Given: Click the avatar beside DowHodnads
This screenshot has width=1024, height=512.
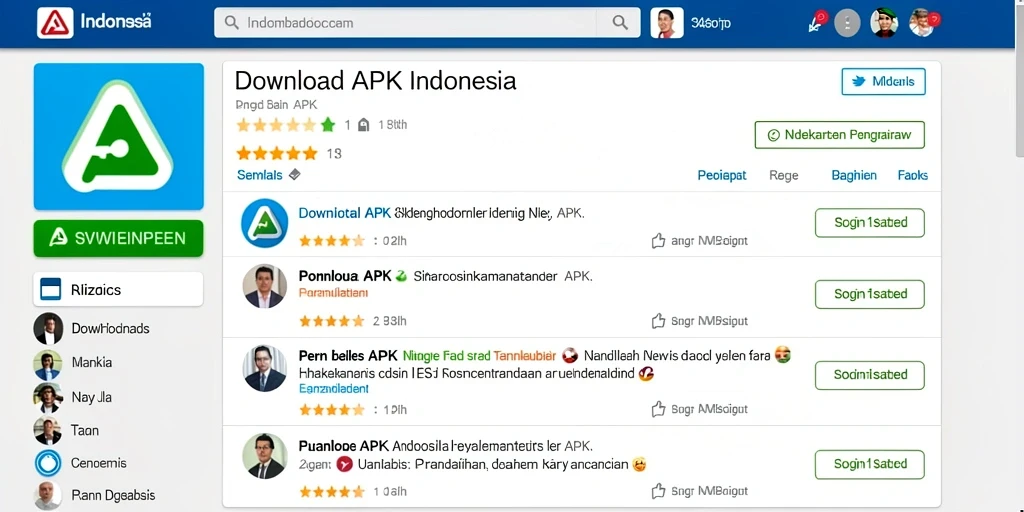Looking at the screenshot, I should 48,328.
